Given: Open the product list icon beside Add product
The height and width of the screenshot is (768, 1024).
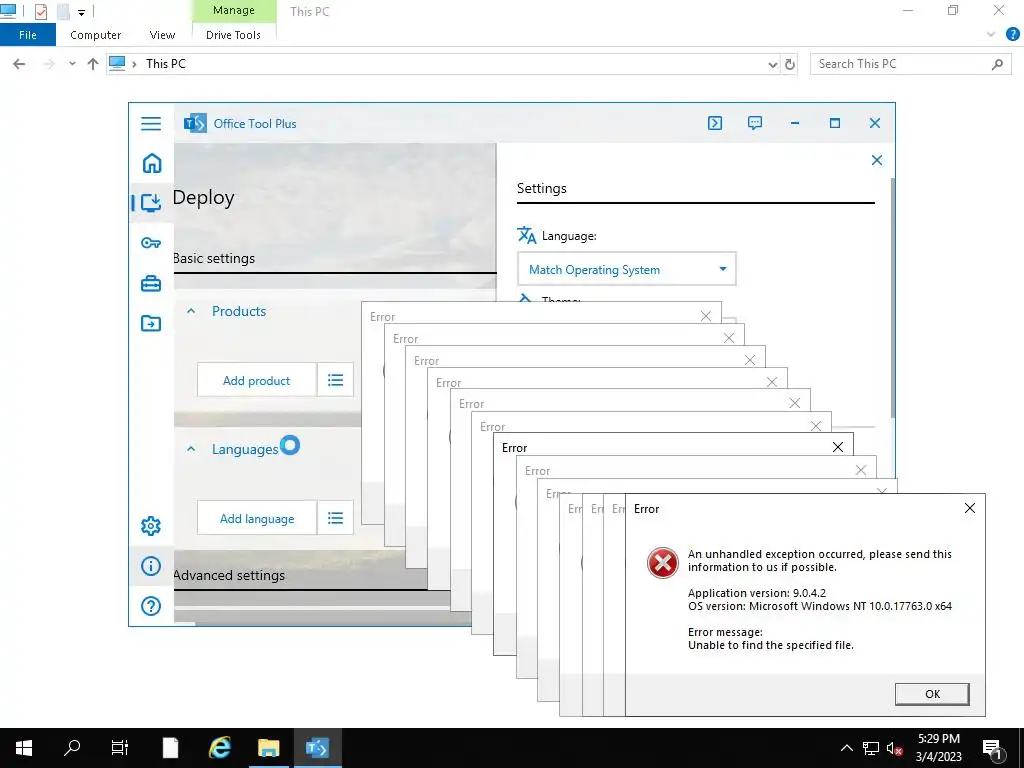Looking at the screenshot, I should (x=336, y=380).
